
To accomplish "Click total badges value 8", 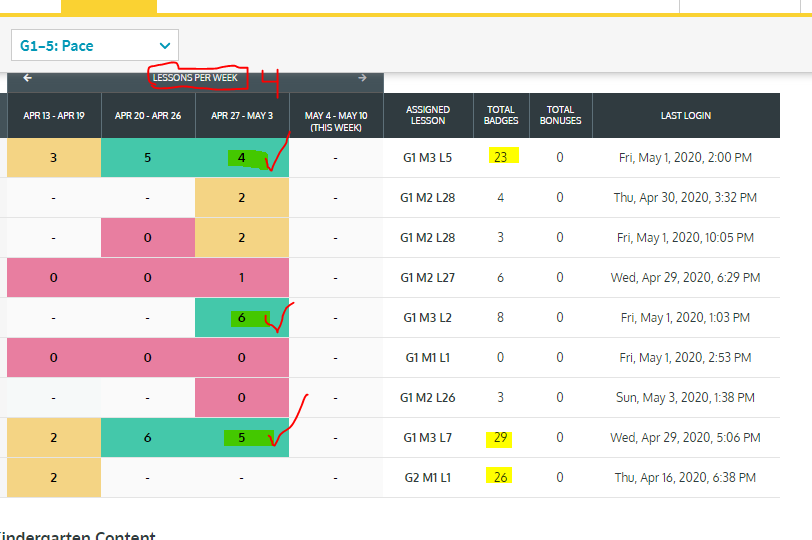I will click(x=500, y=317).
